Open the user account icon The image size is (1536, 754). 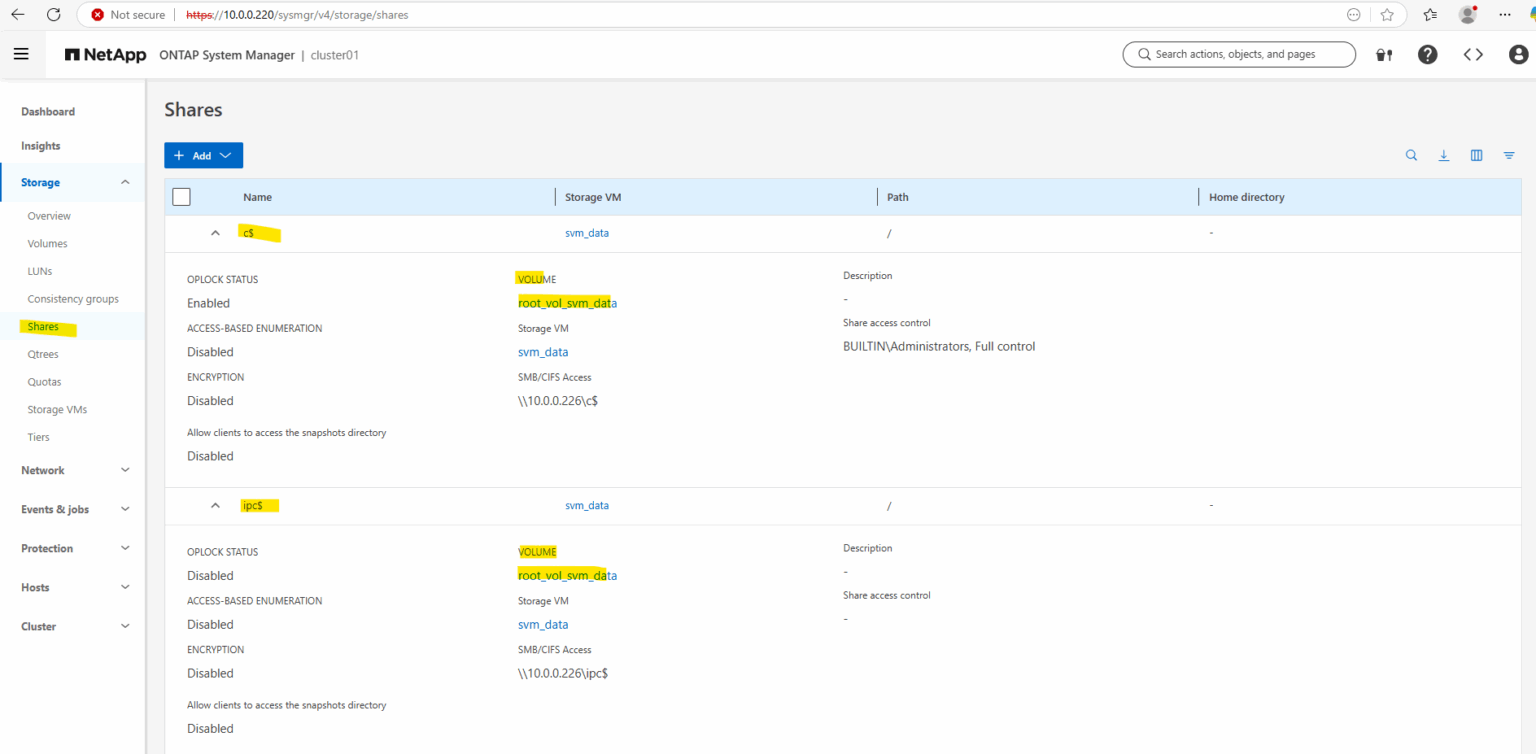point(1517,54)
